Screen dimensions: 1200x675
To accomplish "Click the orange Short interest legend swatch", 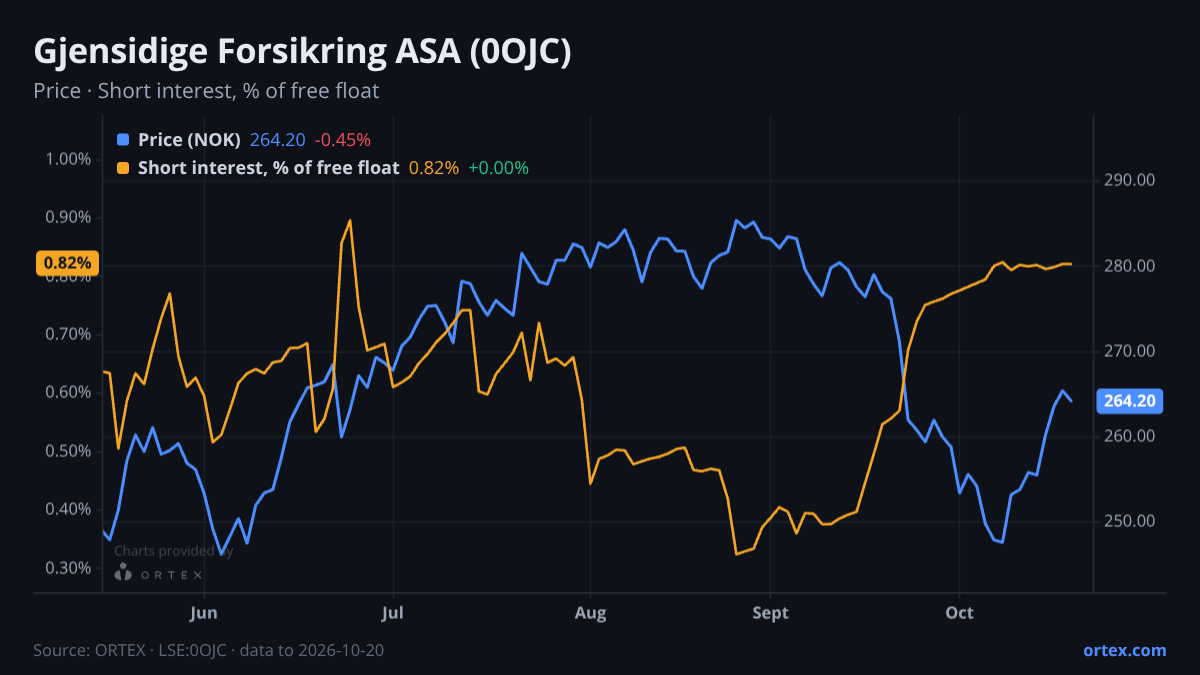I will tap(123, 168).
